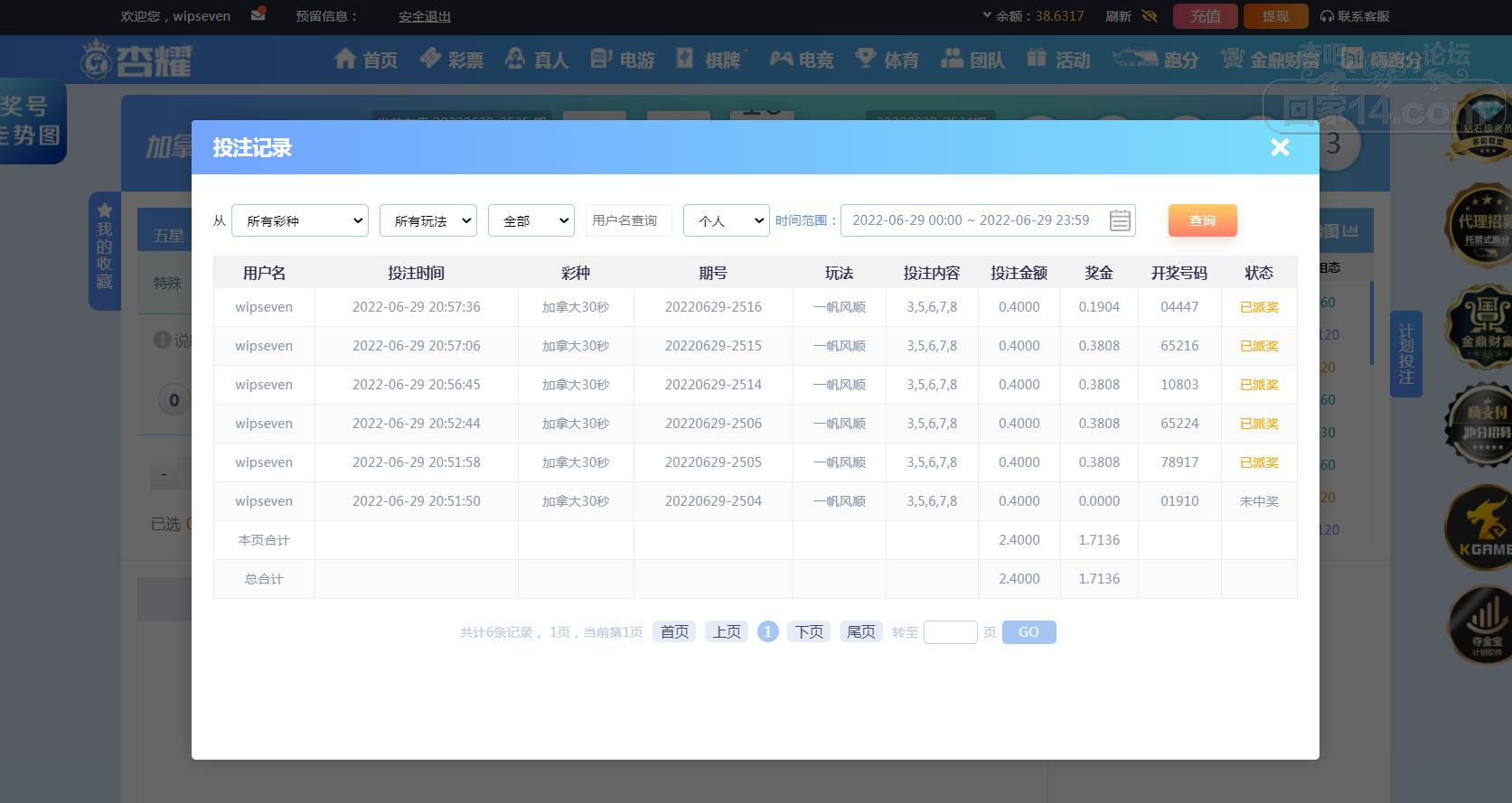The width and height of the screenshot is (1512, 803).
Task: Open the 彩票 lottery menu
Action: 451,60
